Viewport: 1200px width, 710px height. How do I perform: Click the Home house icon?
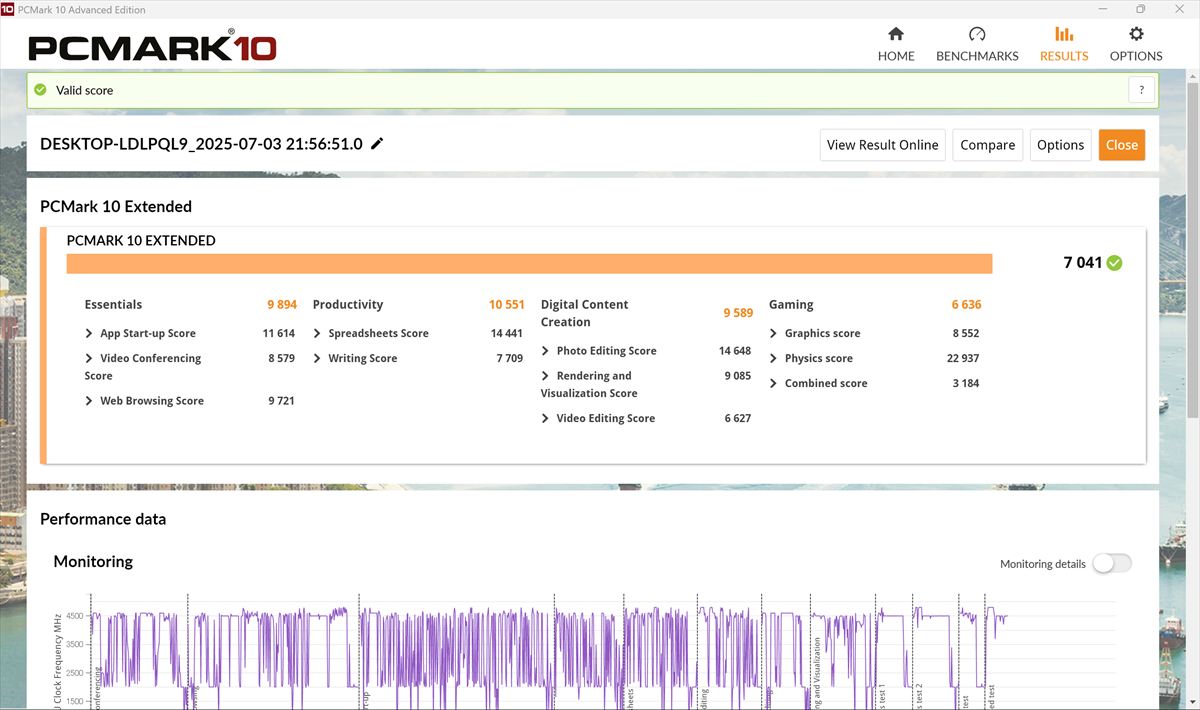click(896, 34)
